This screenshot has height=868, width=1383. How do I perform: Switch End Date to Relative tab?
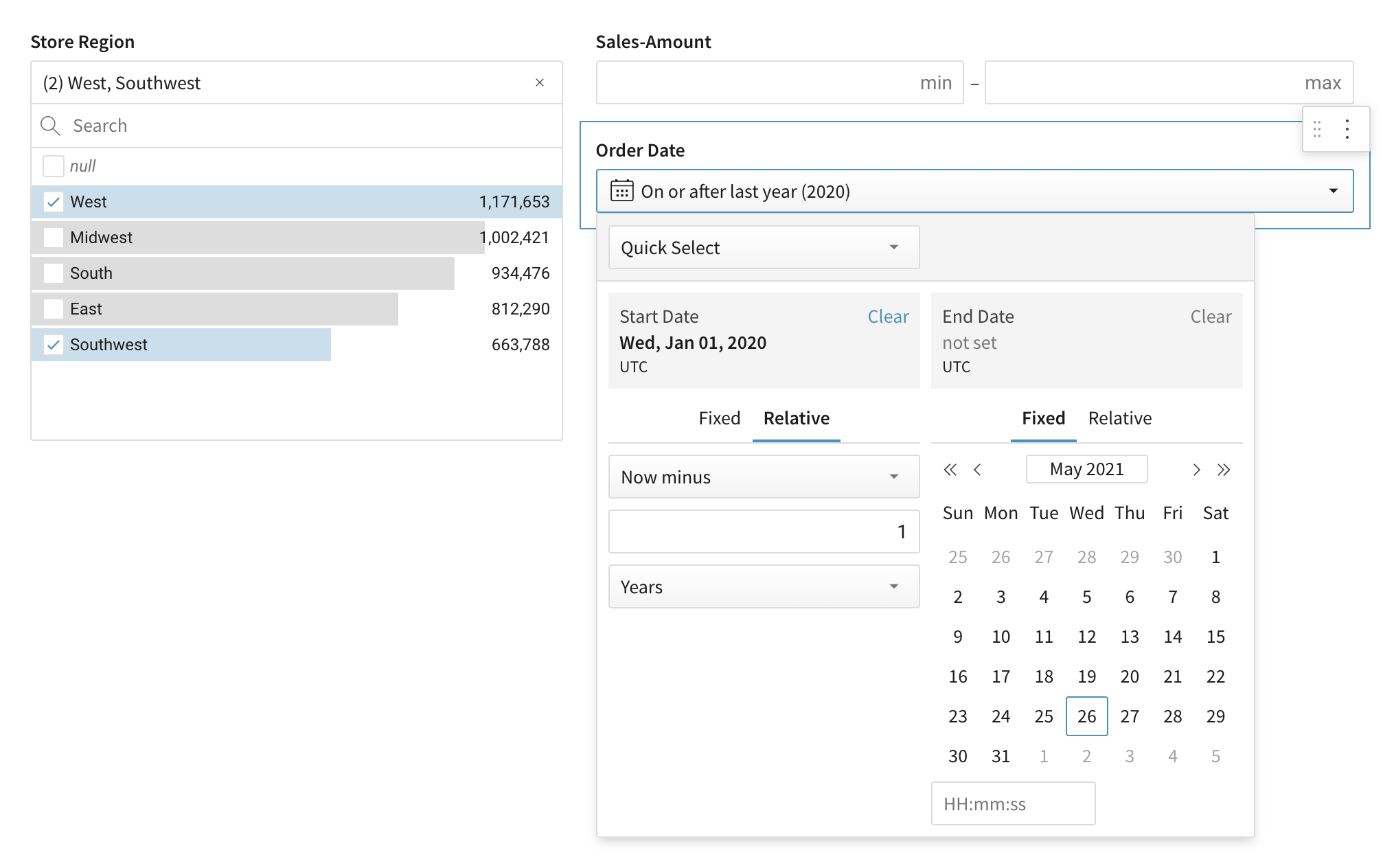click(x=1119, y=418)
